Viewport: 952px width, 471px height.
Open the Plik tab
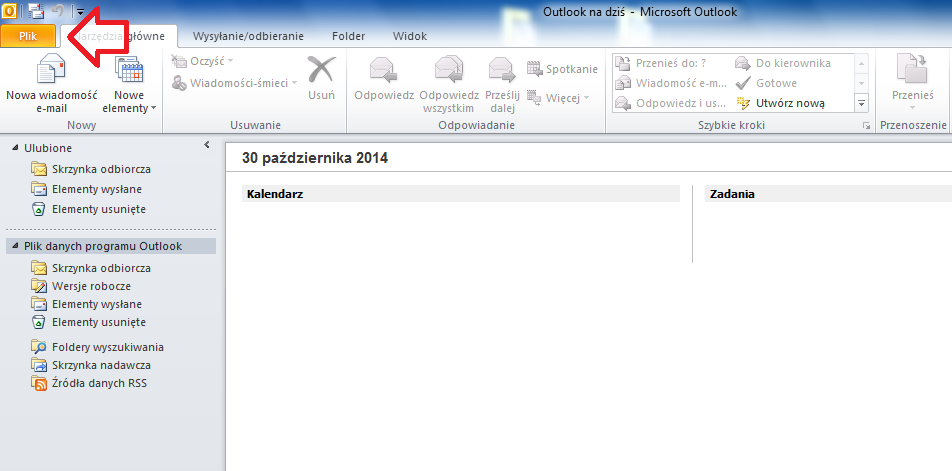[x=29, y=36]
